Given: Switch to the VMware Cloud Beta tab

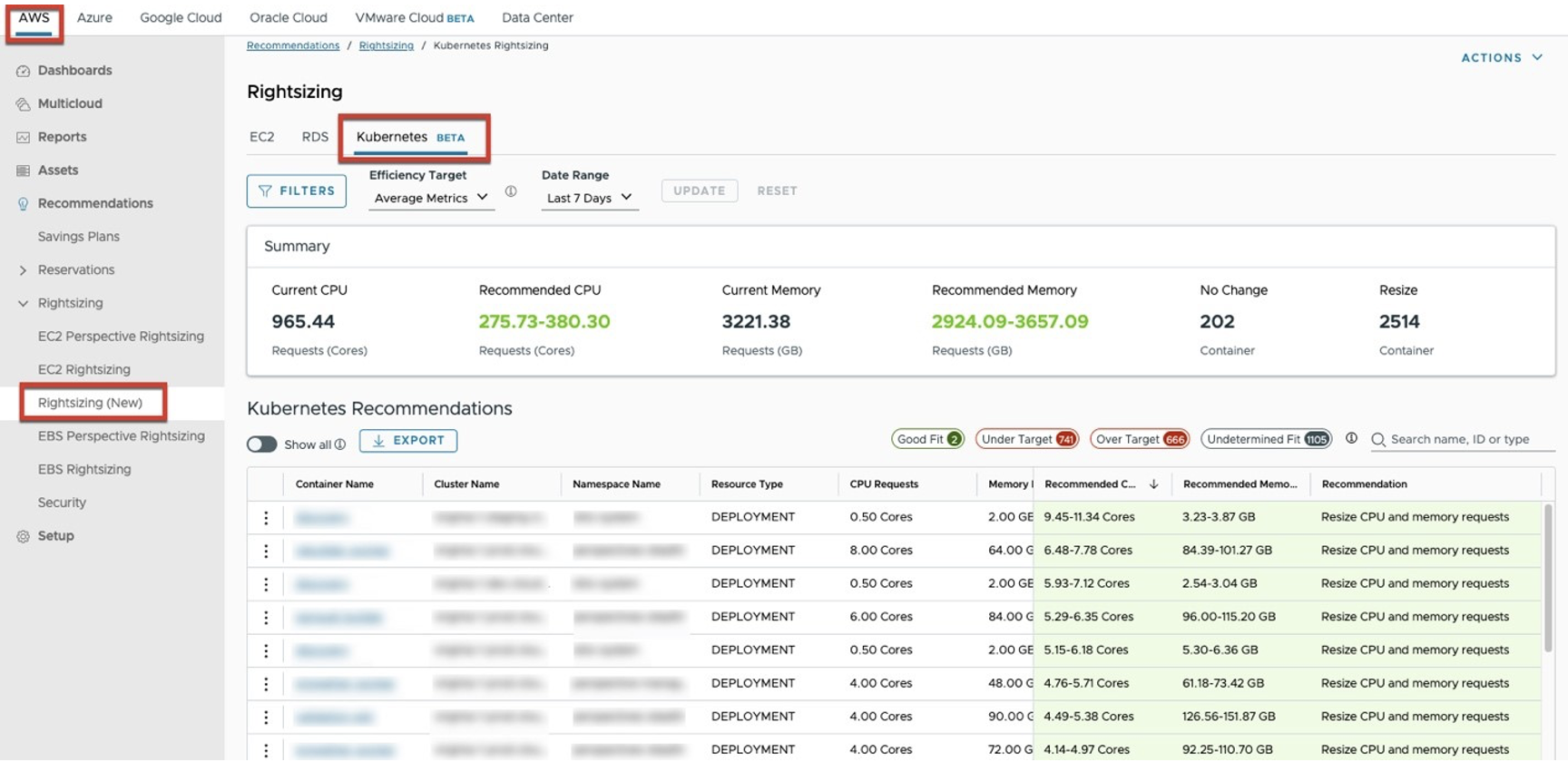Looking at the screenshot, I should coord(415,18).
